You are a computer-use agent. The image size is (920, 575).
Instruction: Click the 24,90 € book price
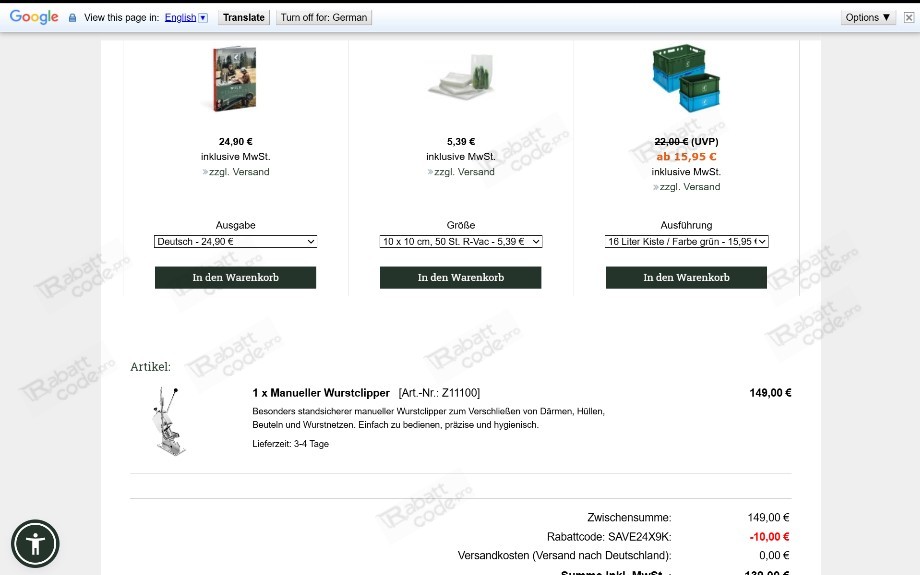point(236,142)
